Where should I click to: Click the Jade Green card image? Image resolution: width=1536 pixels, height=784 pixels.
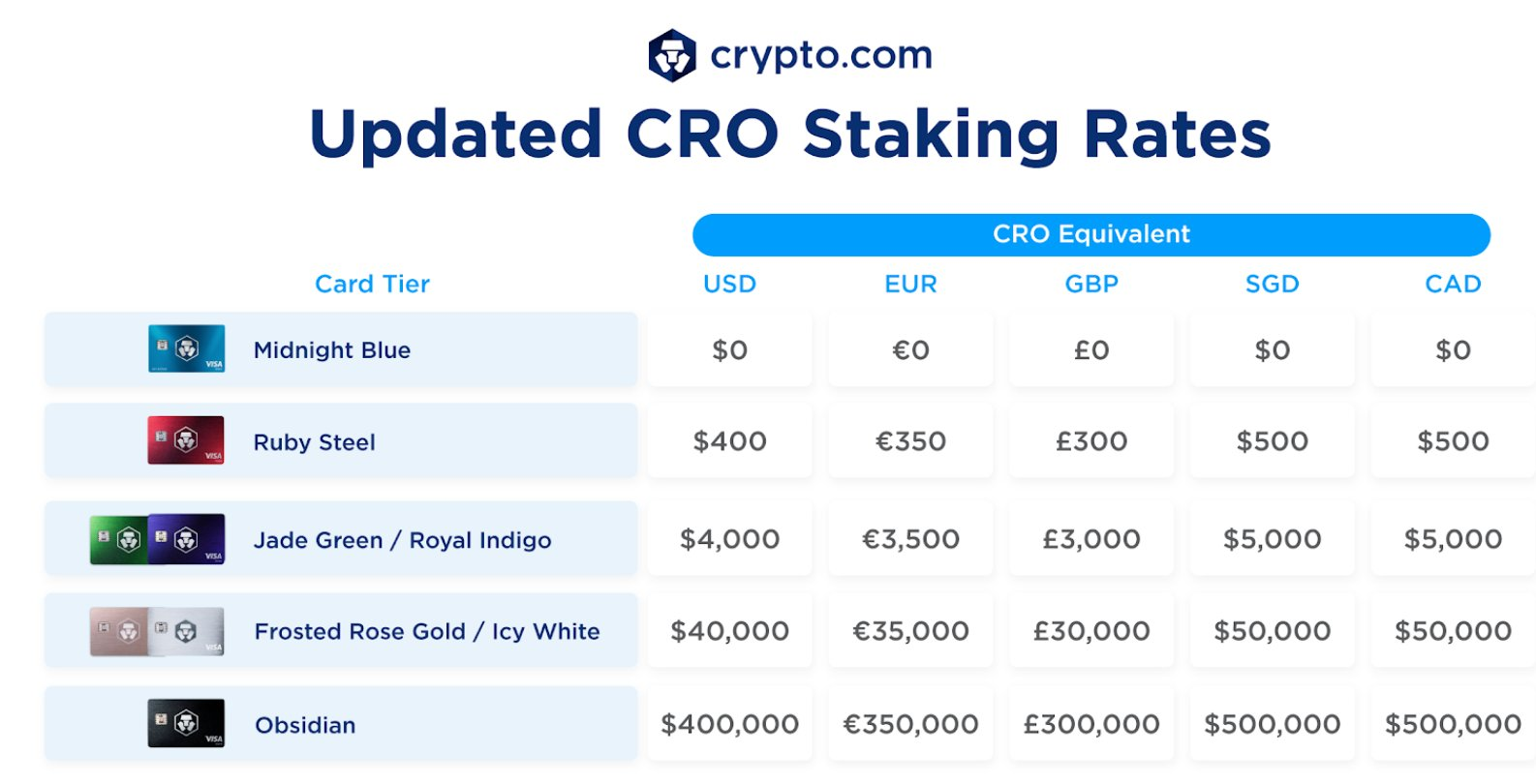click(118, 539)
